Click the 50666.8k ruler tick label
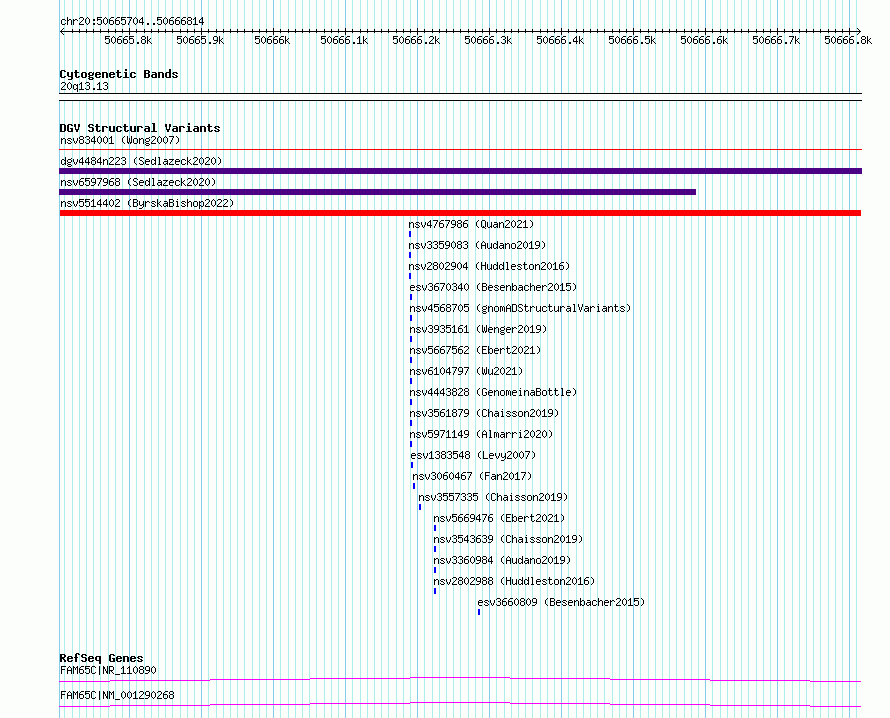This screenshot has width=890, height=718. point(848,40)
